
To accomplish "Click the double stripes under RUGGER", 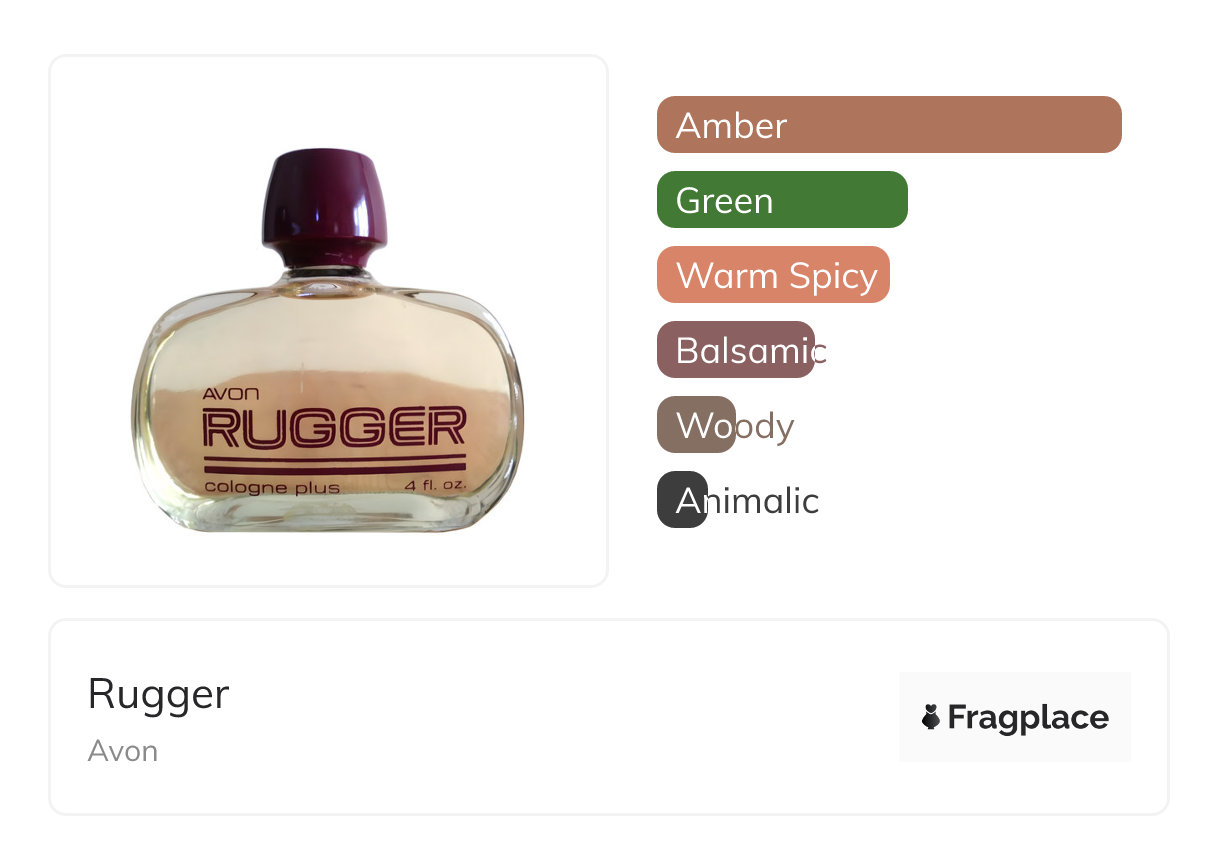I will pos(334,464).
